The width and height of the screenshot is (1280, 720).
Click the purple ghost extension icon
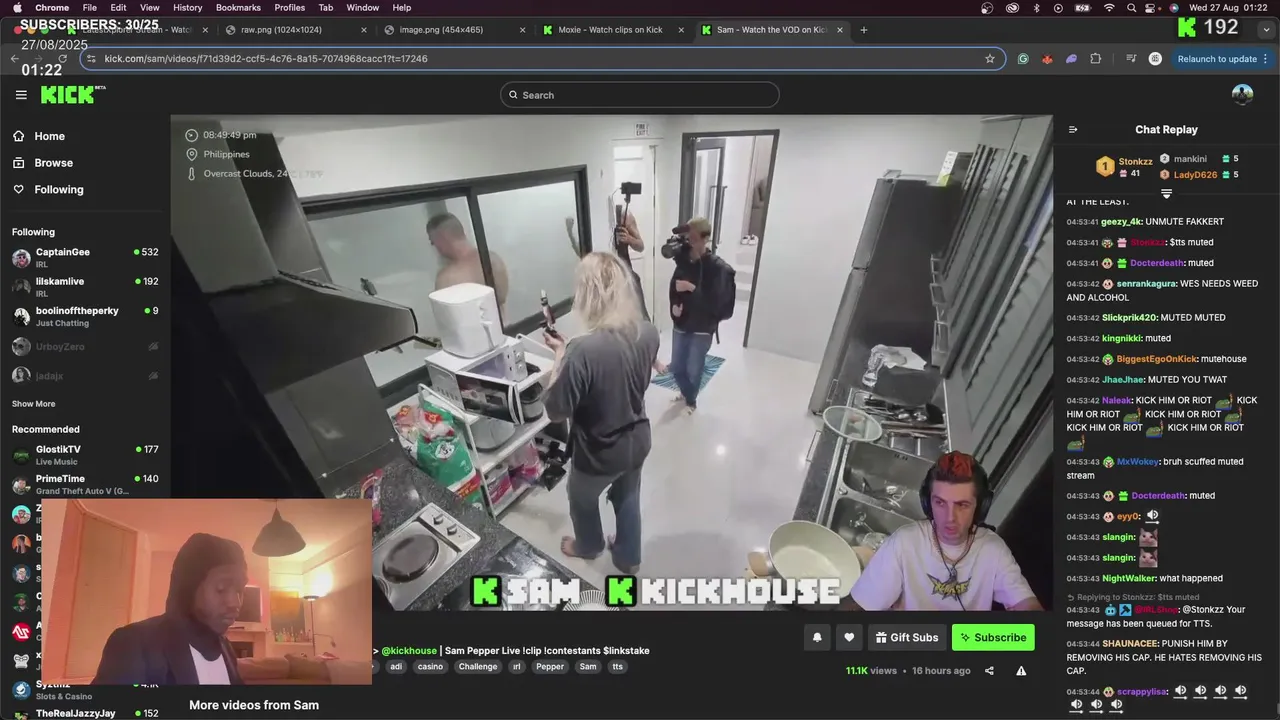1071,59
